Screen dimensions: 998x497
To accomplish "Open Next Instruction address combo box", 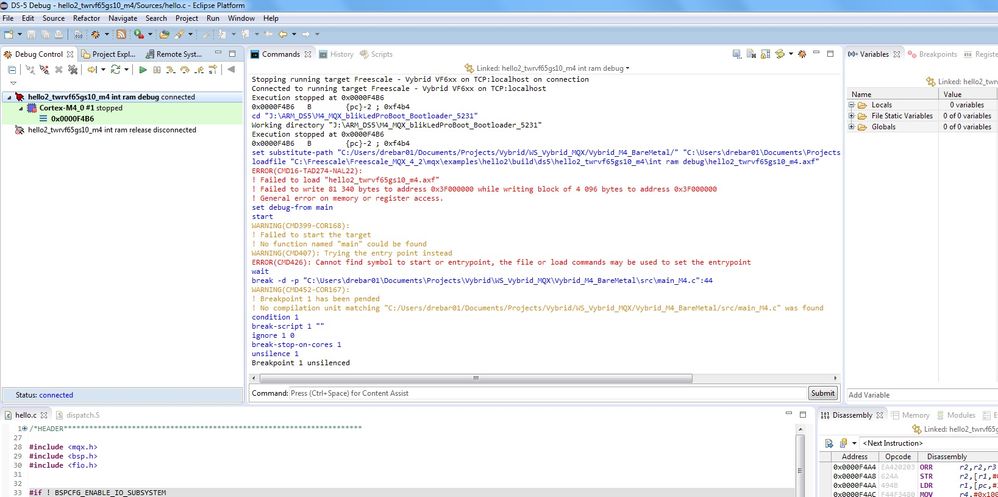I will [929, 443].
